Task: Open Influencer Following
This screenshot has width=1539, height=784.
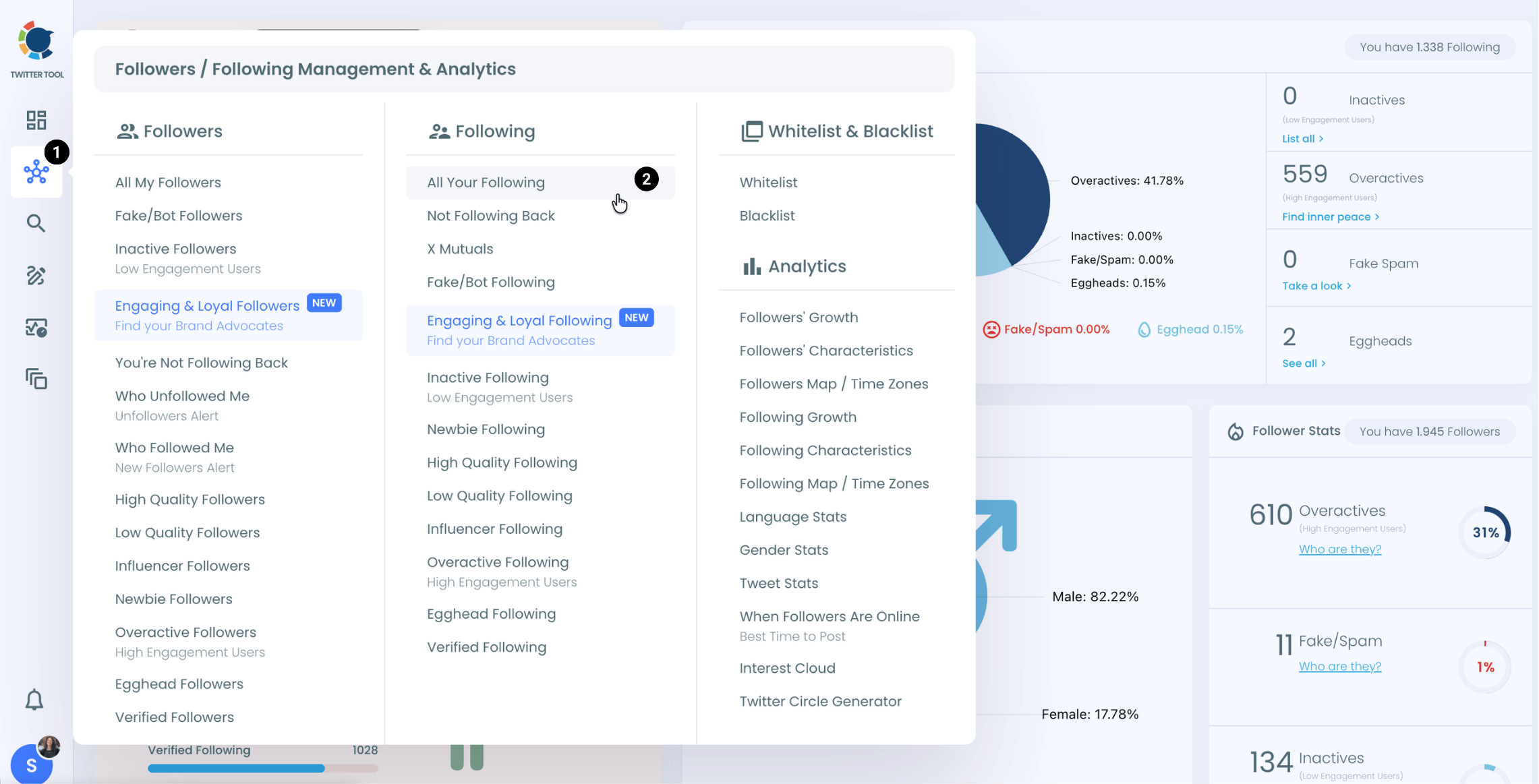Action: (x=494, y=529)
